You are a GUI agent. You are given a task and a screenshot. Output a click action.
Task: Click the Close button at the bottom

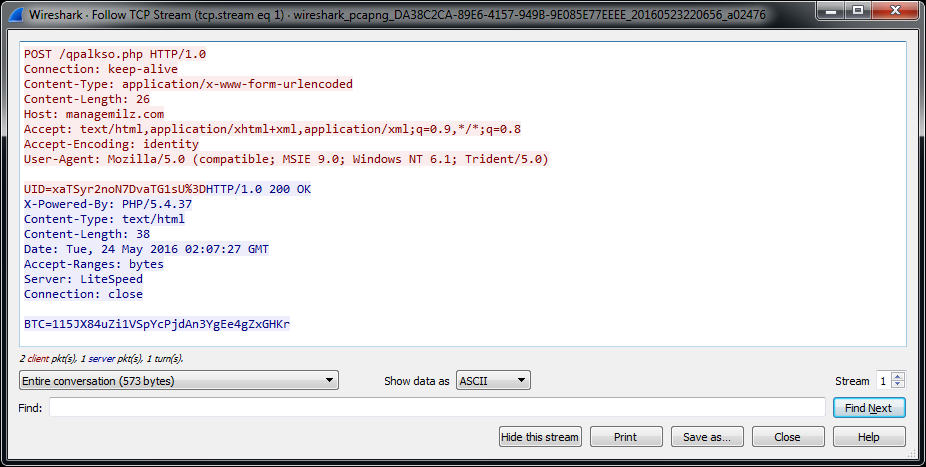tap(788, 437)
